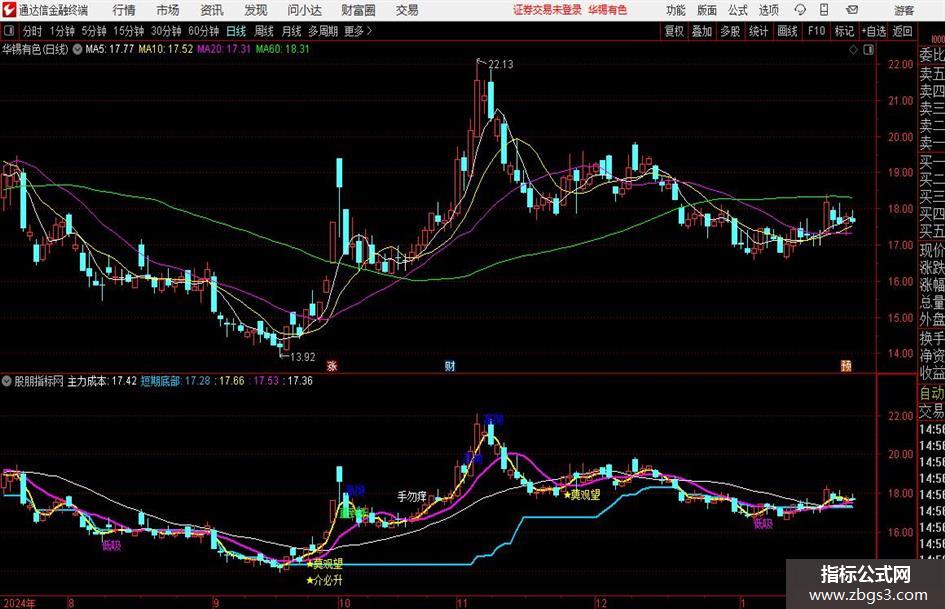This screenshot has width=945, height=609.
Task: Click the 13.92 low price label
Action: pos(303,357)
